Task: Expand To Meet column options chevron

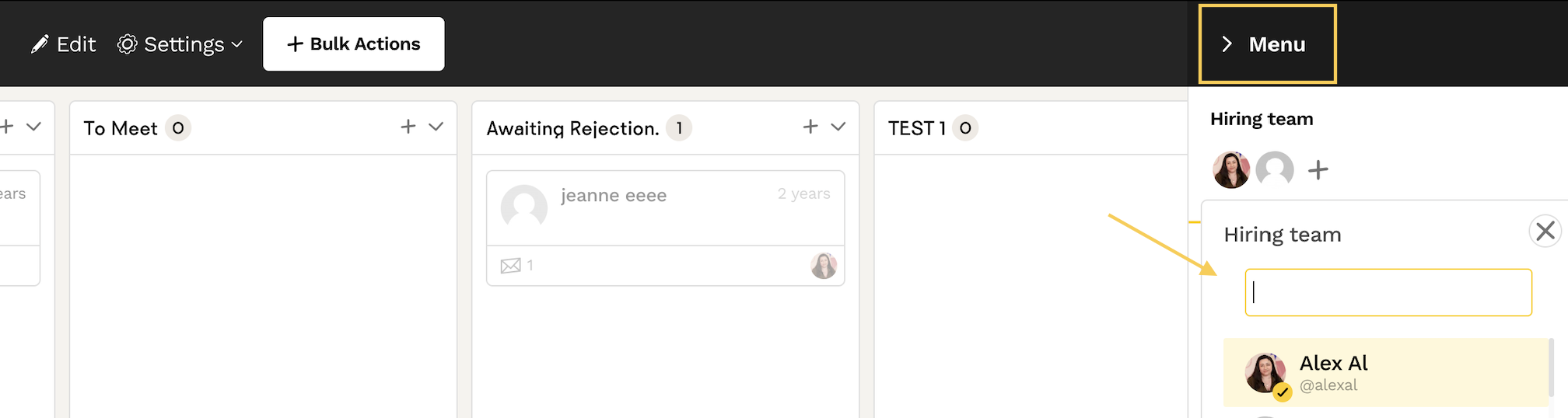Action: (436, 127)
